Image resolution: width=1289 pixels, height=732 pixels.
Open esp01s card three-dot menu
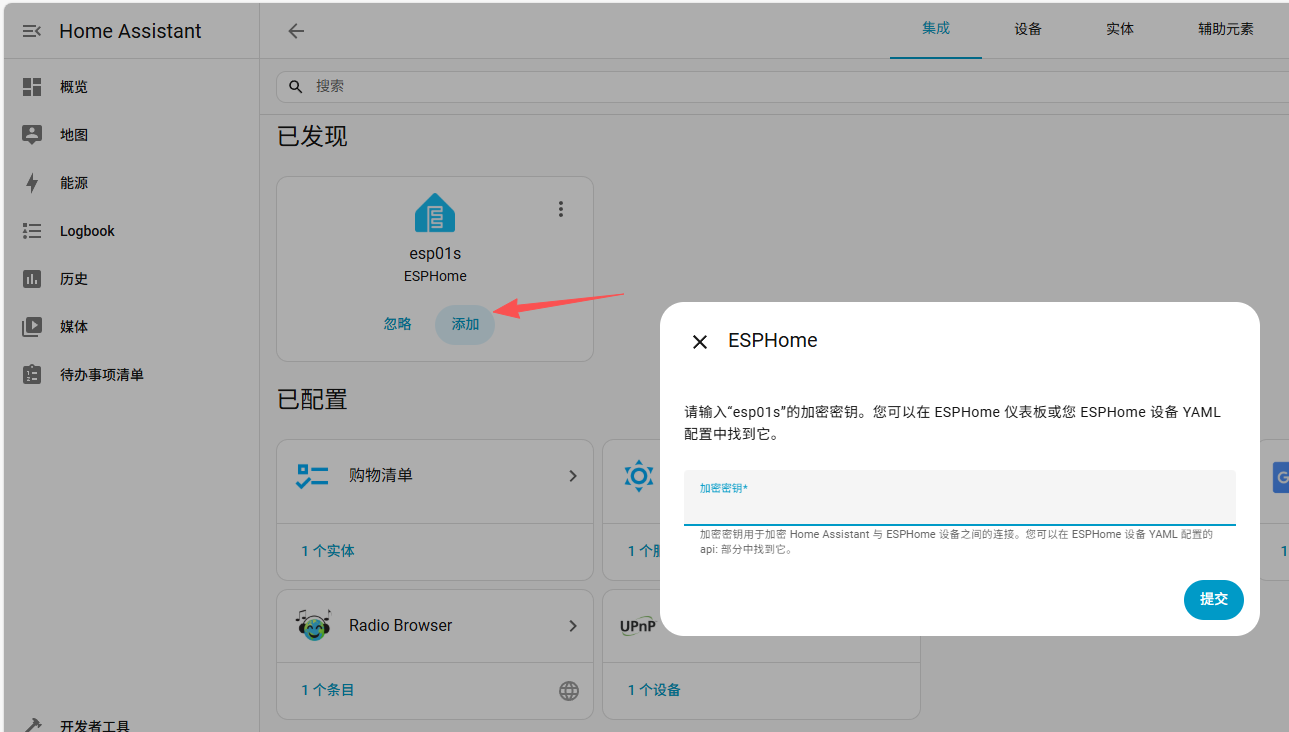pyautogui.click(x=561, y=209)
